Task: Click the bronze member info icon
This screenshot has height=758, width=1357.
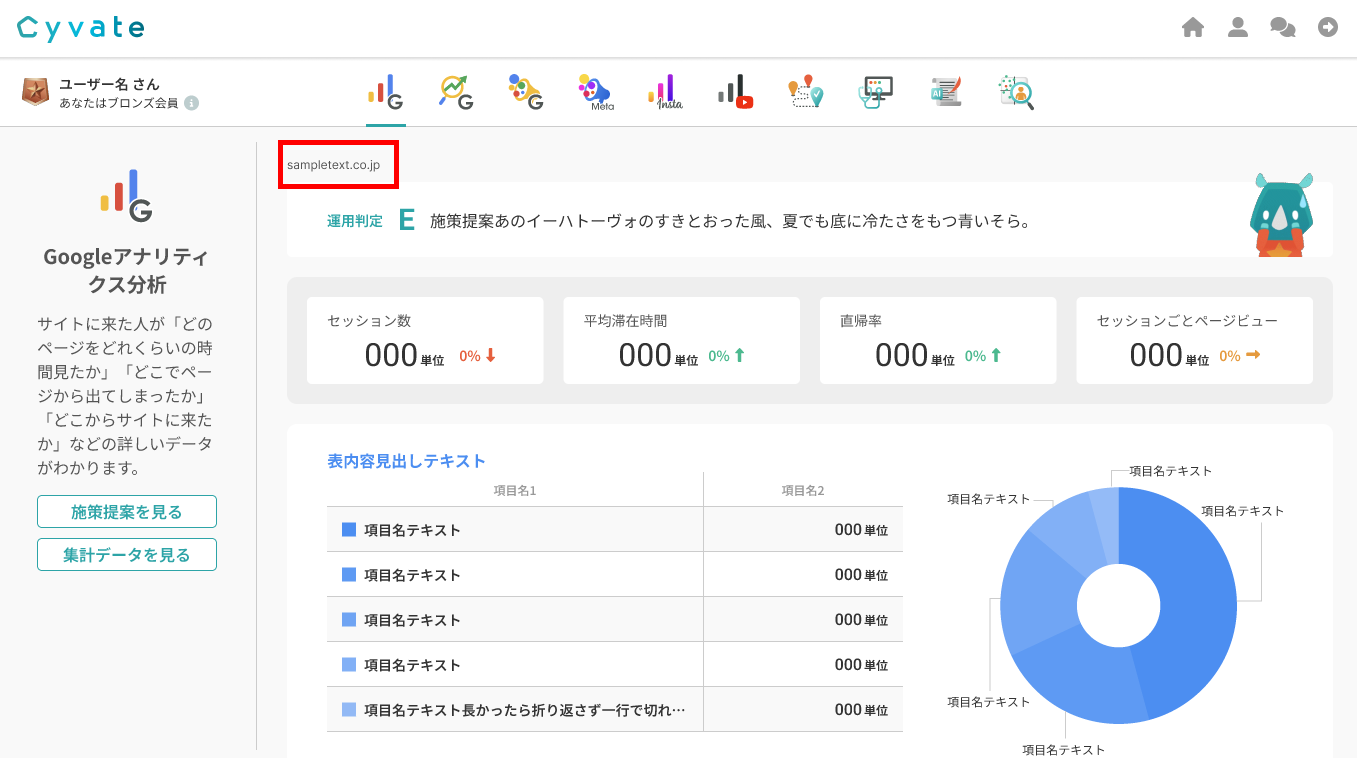Action: pos(192,103)
